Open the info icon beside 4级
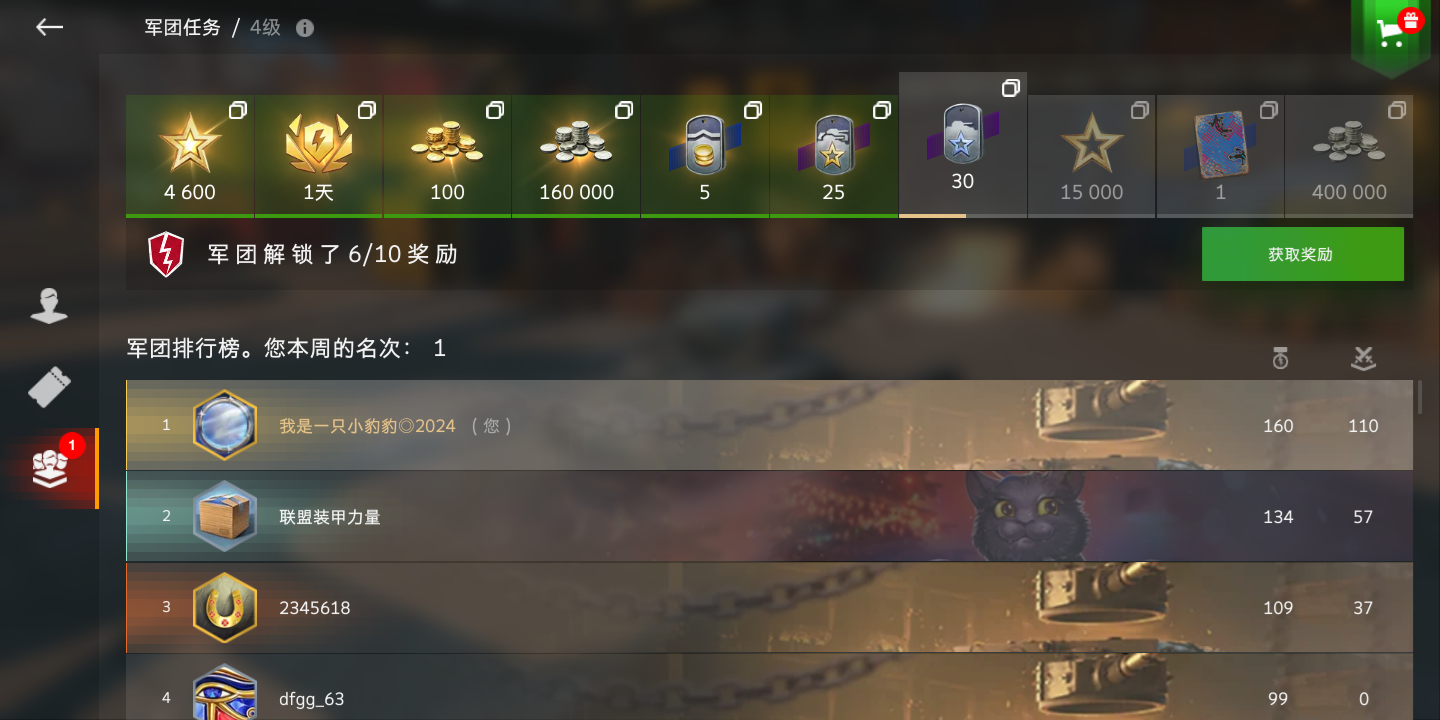 pos(305,28)
